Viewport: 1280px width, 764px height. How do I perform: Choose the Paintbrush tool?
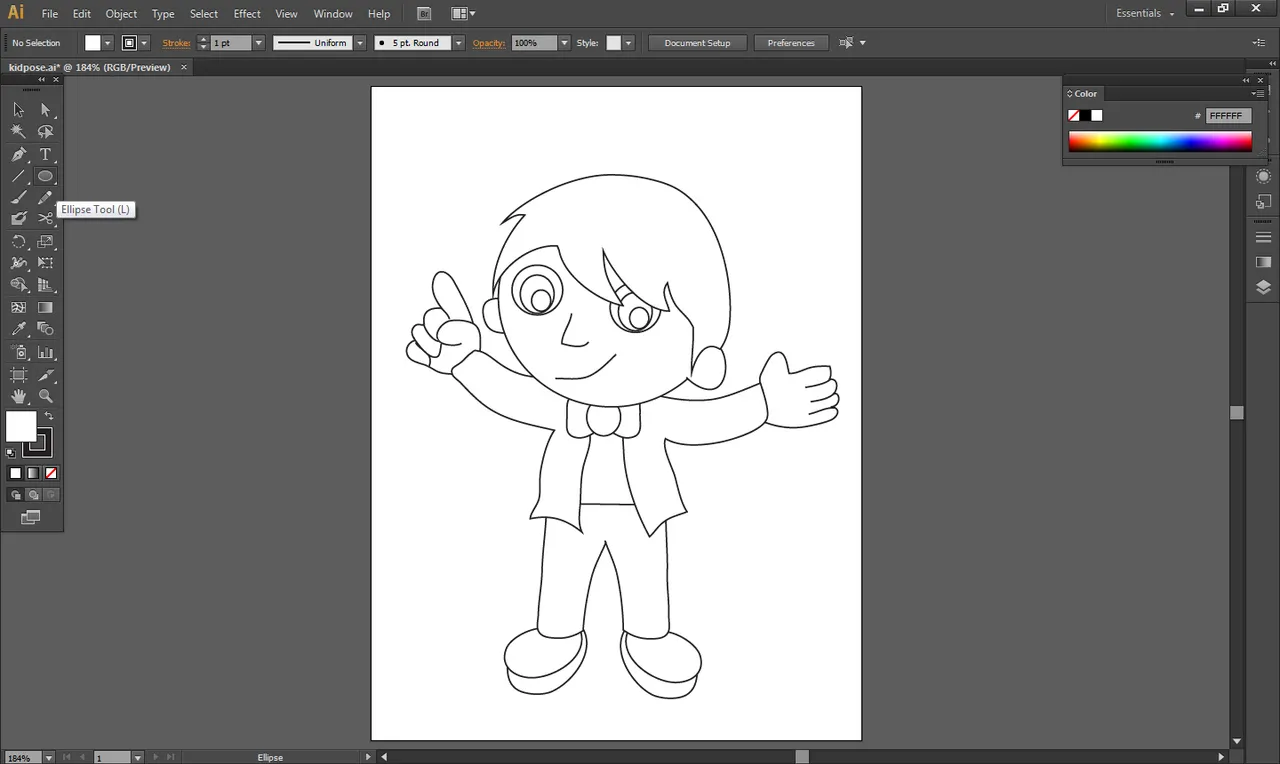click(x=18, y=198)
